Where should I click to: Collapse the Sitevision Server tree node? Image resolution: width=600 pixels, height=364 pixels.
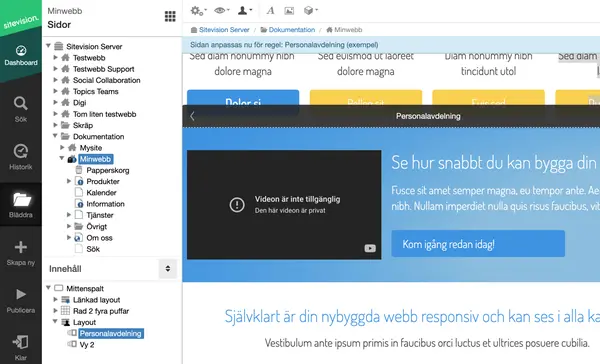click(x=49, y=46)
